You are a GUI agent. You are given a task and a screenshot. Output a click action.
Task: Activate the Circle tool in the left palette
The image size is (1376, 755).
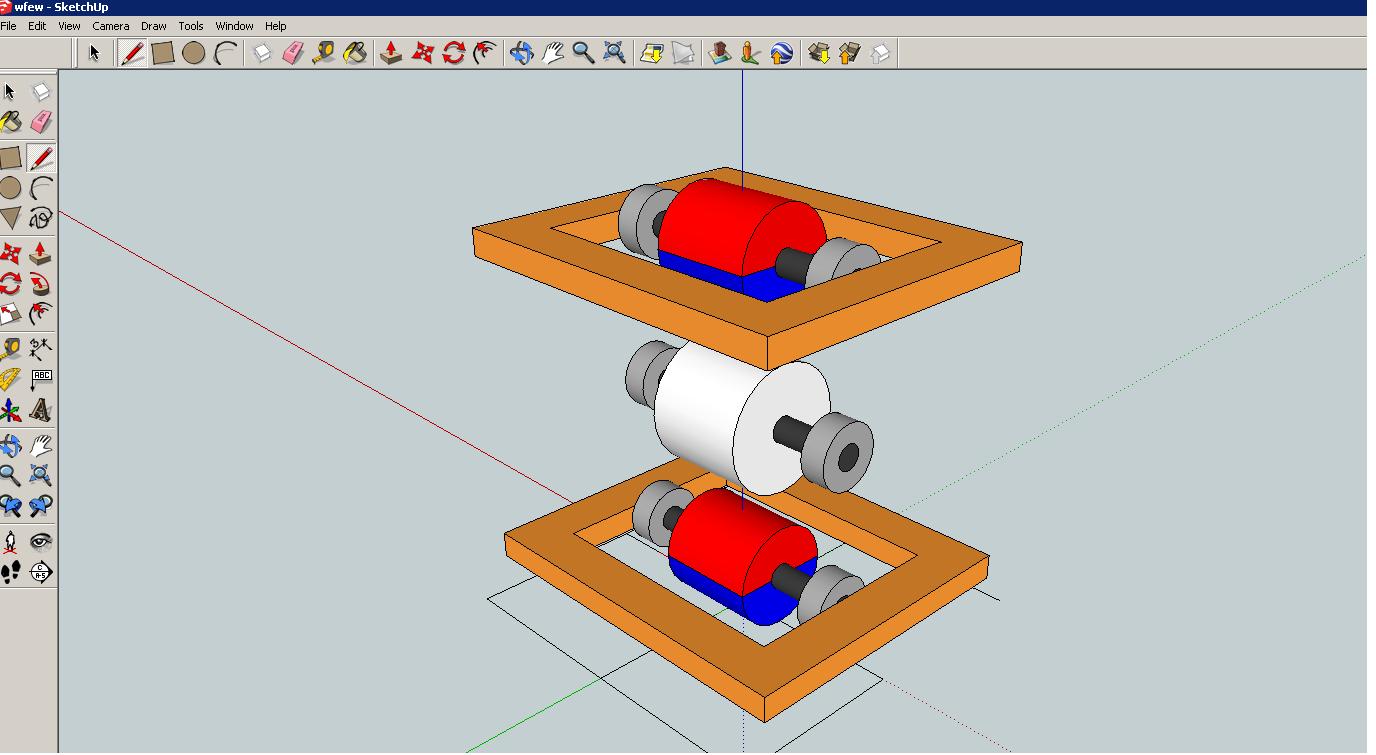click(x=10, y=188)
